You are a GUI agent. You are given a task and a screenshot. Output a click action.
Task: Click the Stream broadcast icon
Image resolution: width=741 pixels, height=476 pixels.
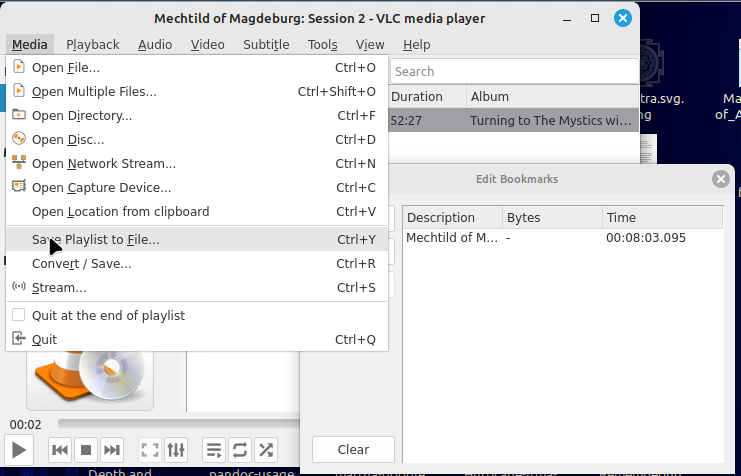click(x=19, y=287)
